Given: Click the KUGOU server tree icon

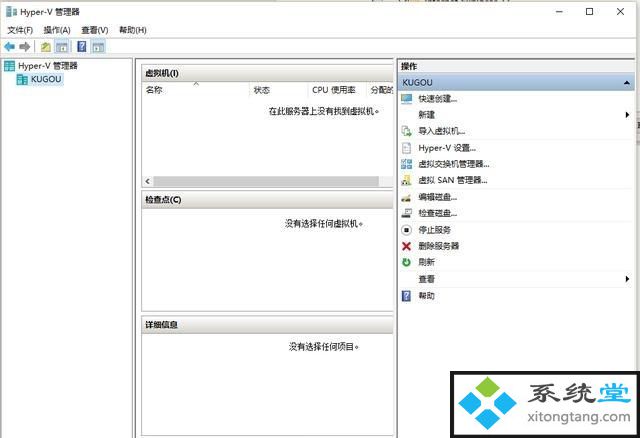Looking at the screenshot, I should tap(22, 79).
